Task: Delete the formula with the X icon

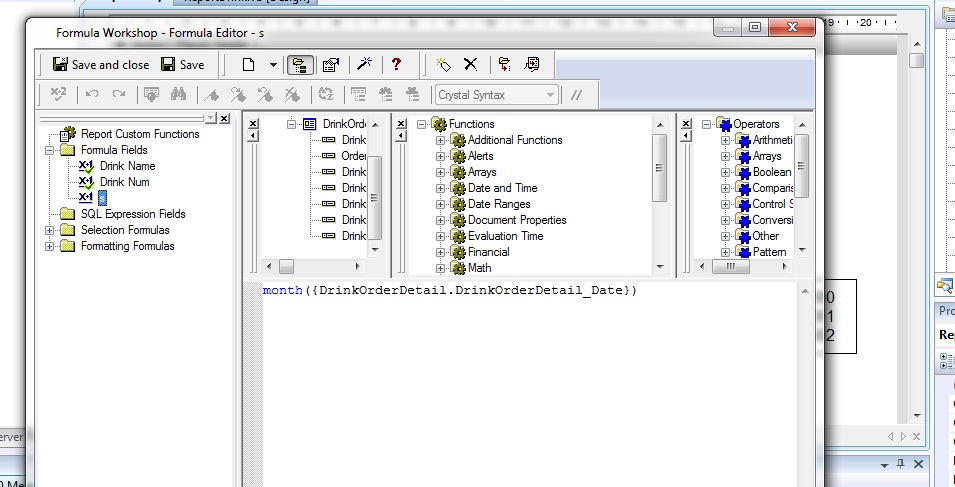Action: (470, 65)
